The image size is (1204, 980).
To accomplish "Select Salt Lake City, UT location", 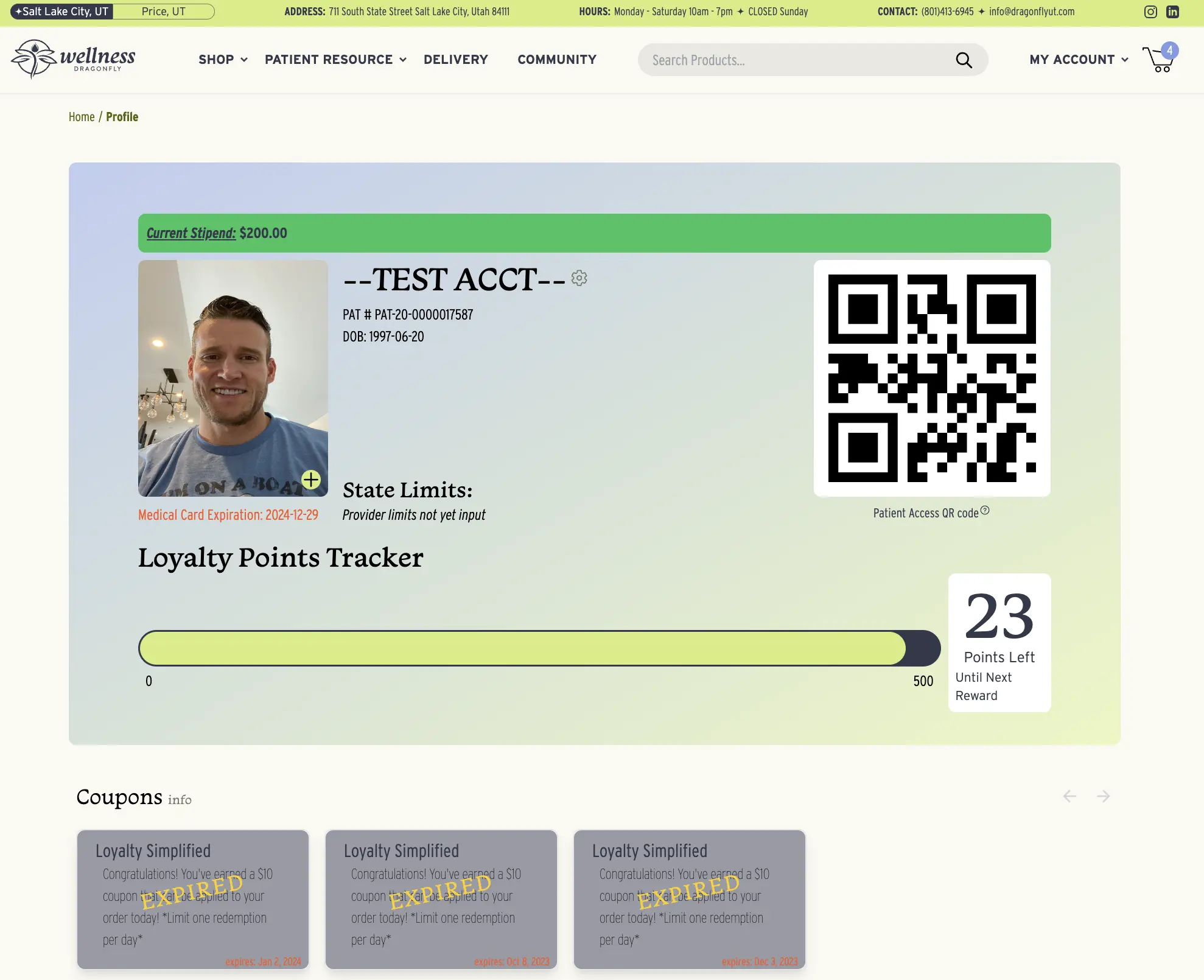I will click(x=61, y=12).
